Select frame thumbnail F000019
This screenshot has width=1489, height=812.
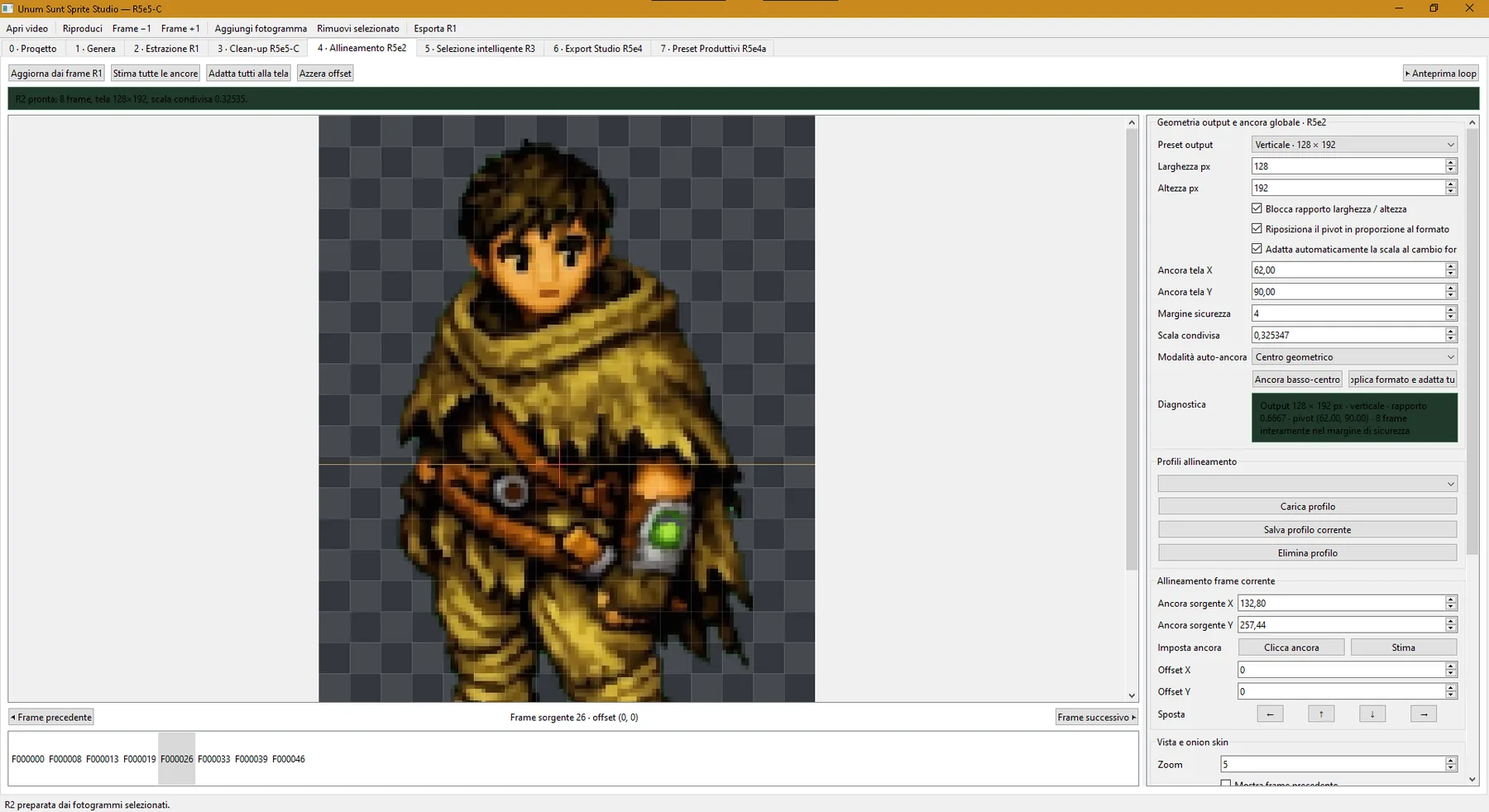pyautogui.click(x=140, y=759)
